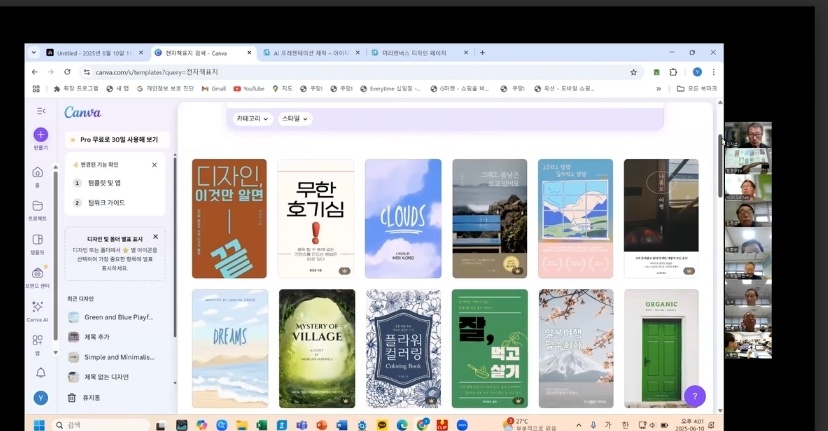Screen dimensions: 828x431
Task: Click the Windows Start button in taskbar
Action: pos(40,424)
